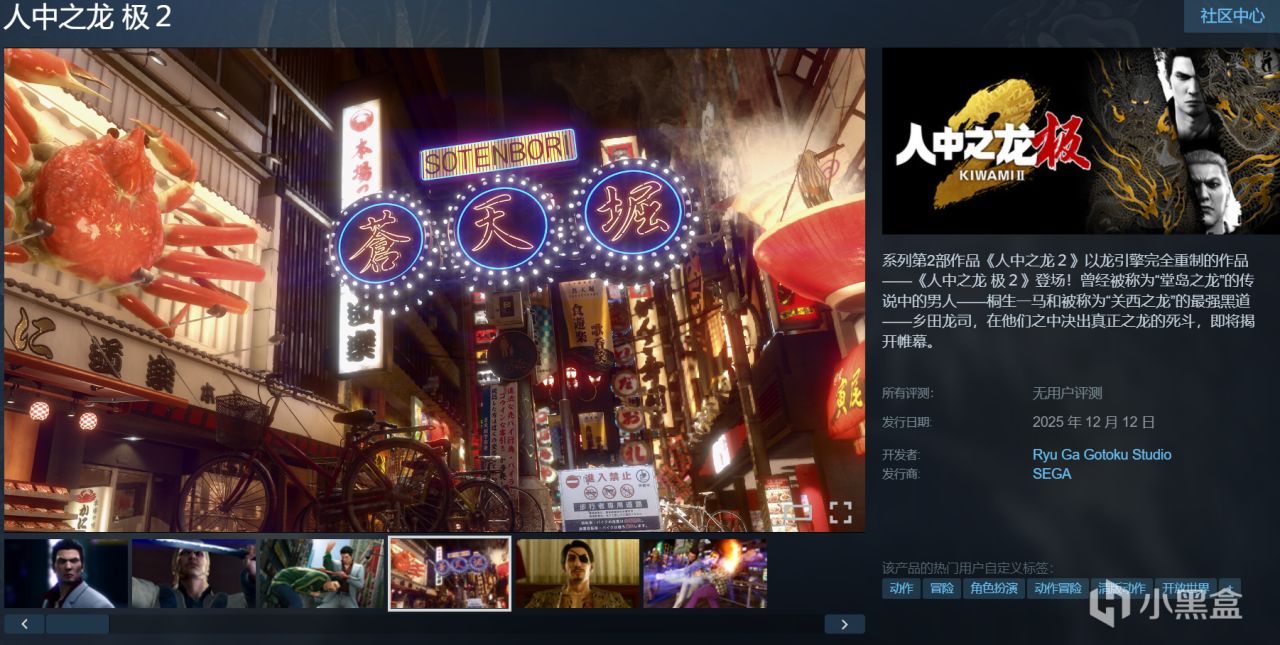Click the release date 2025 年 12 月 12 日
Viewport: 1280px width, 645px height.
coord(1094,422)
